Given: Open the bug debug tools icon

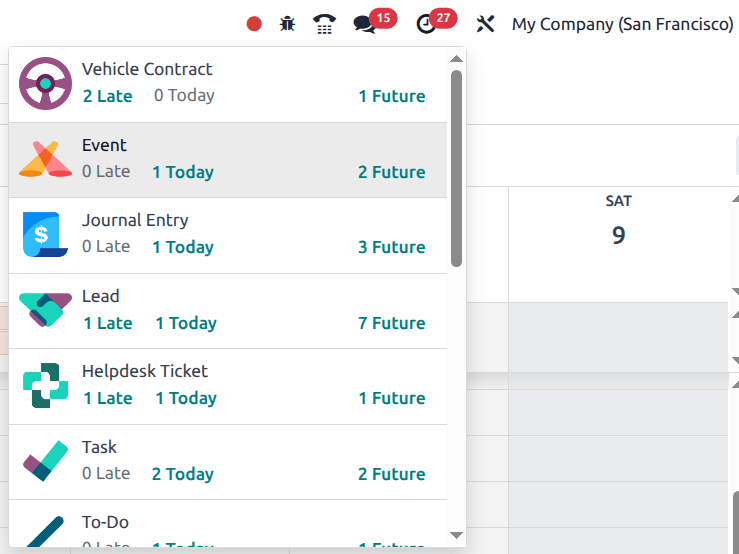Looking at the screenshot, I should tap(288, 24).
